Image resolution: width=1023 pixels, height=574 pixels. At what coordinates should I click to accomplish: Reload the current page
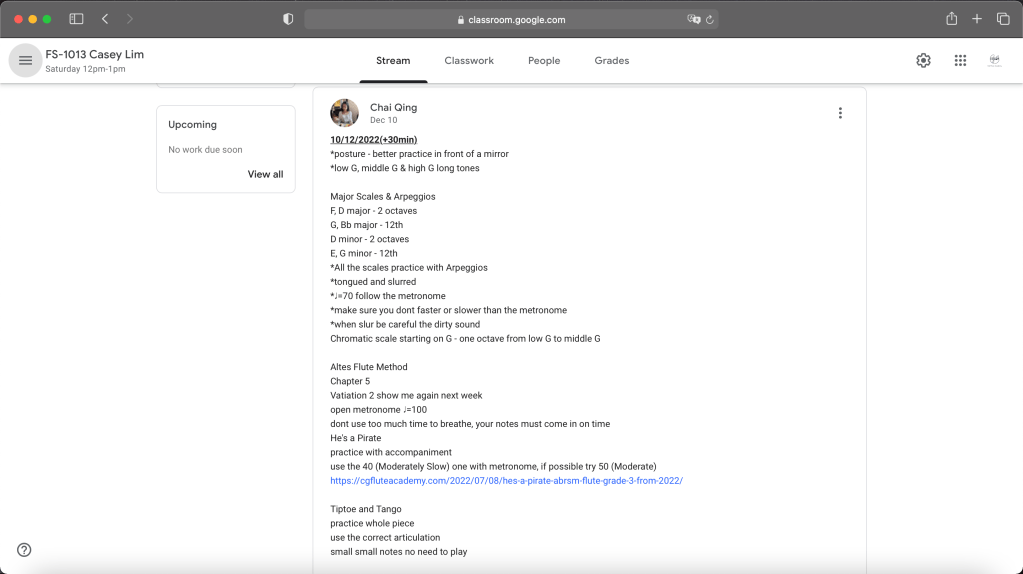[x=710, y=19]
